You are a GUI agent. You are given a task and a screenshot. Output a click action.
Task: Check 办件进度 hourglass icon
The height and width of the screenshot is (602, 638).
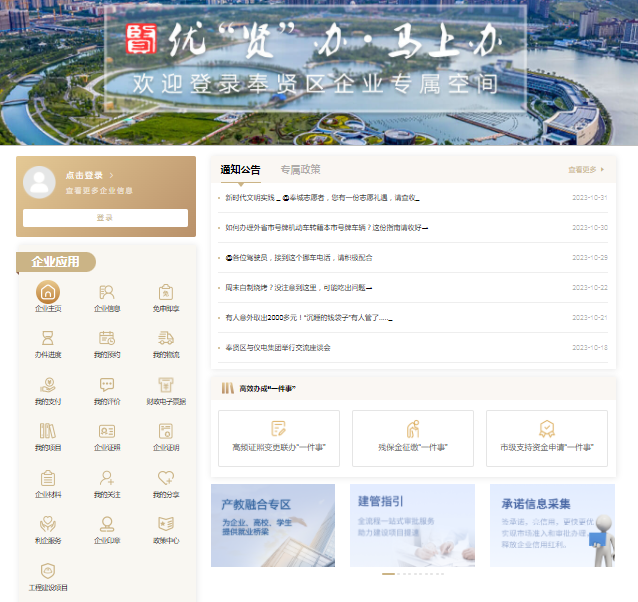[x=48, y=338]
